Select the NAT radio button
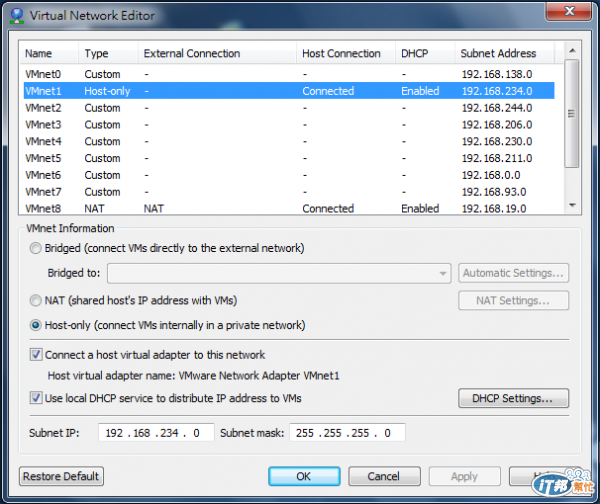 click(36, 300)
